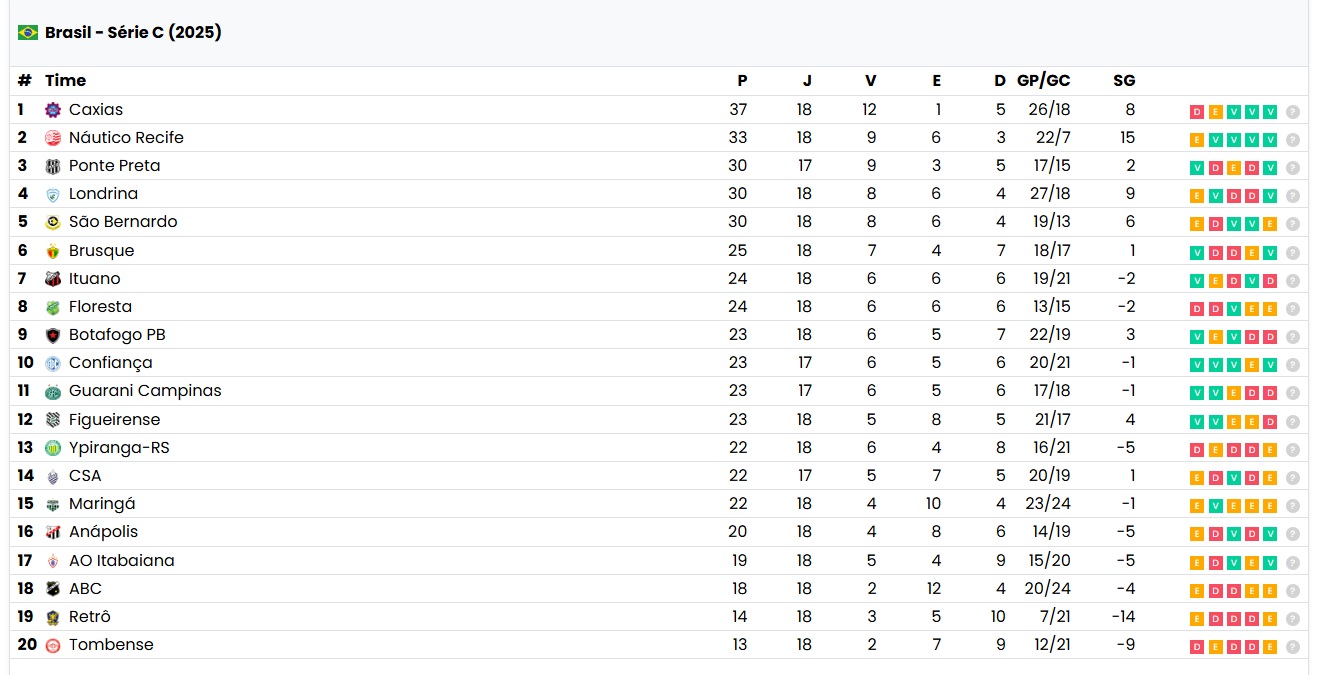
Task: Open the Londrina team link
Action: 103,194
